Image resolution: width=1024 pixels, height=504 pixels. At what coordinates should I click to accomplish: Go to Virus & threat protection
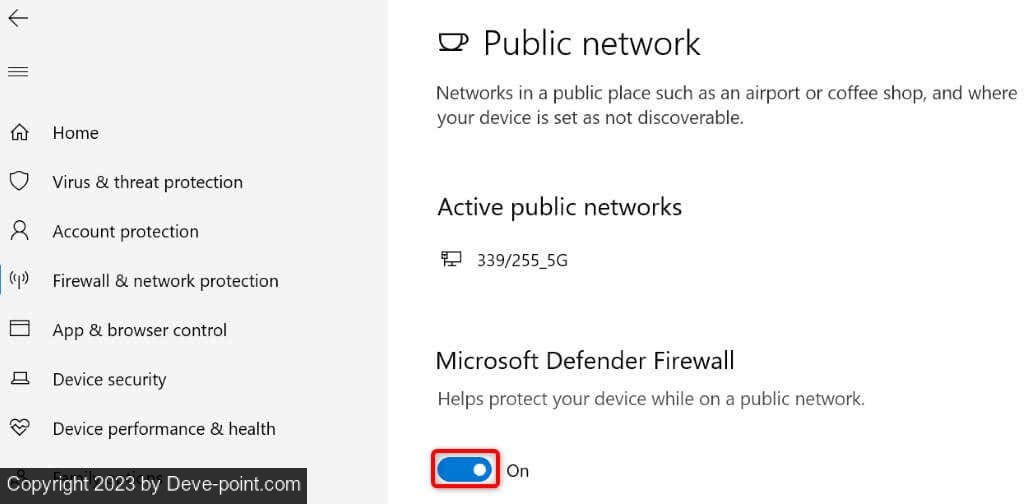click(x=147, y=182)
